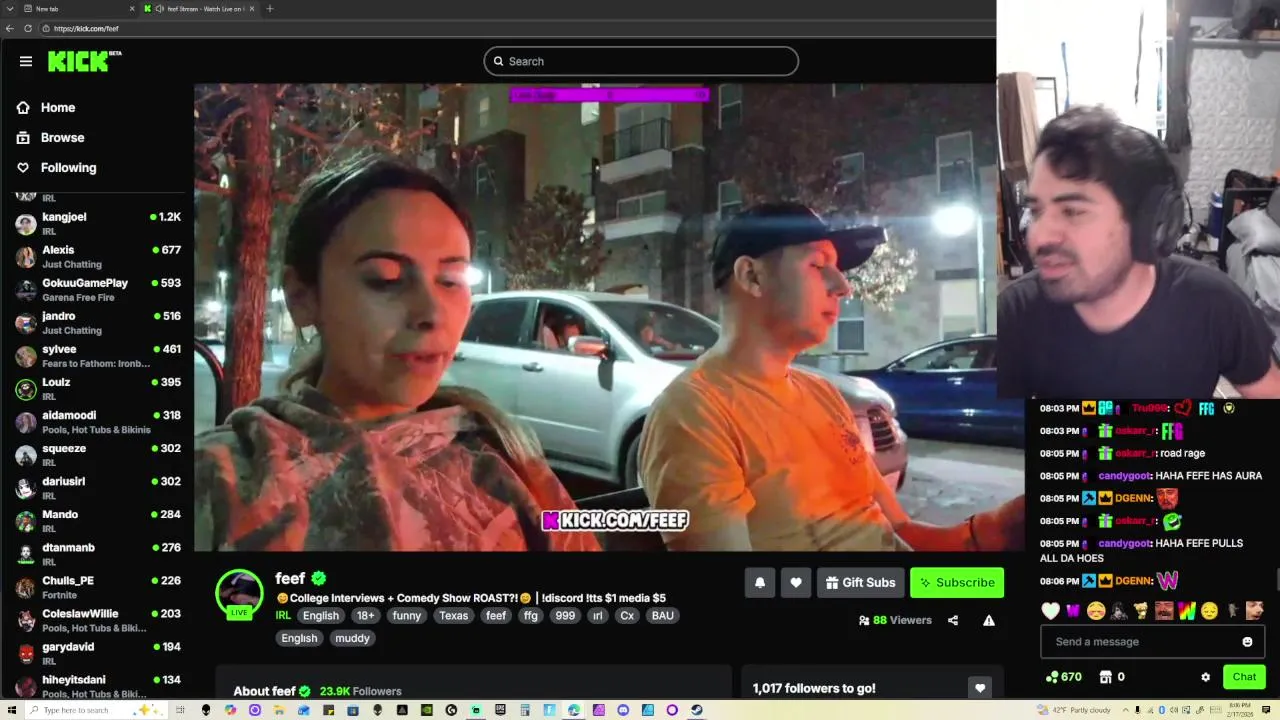Open Loulz channel in sidebar
This screenshot has height=720, width=1280.
(97, 388)
